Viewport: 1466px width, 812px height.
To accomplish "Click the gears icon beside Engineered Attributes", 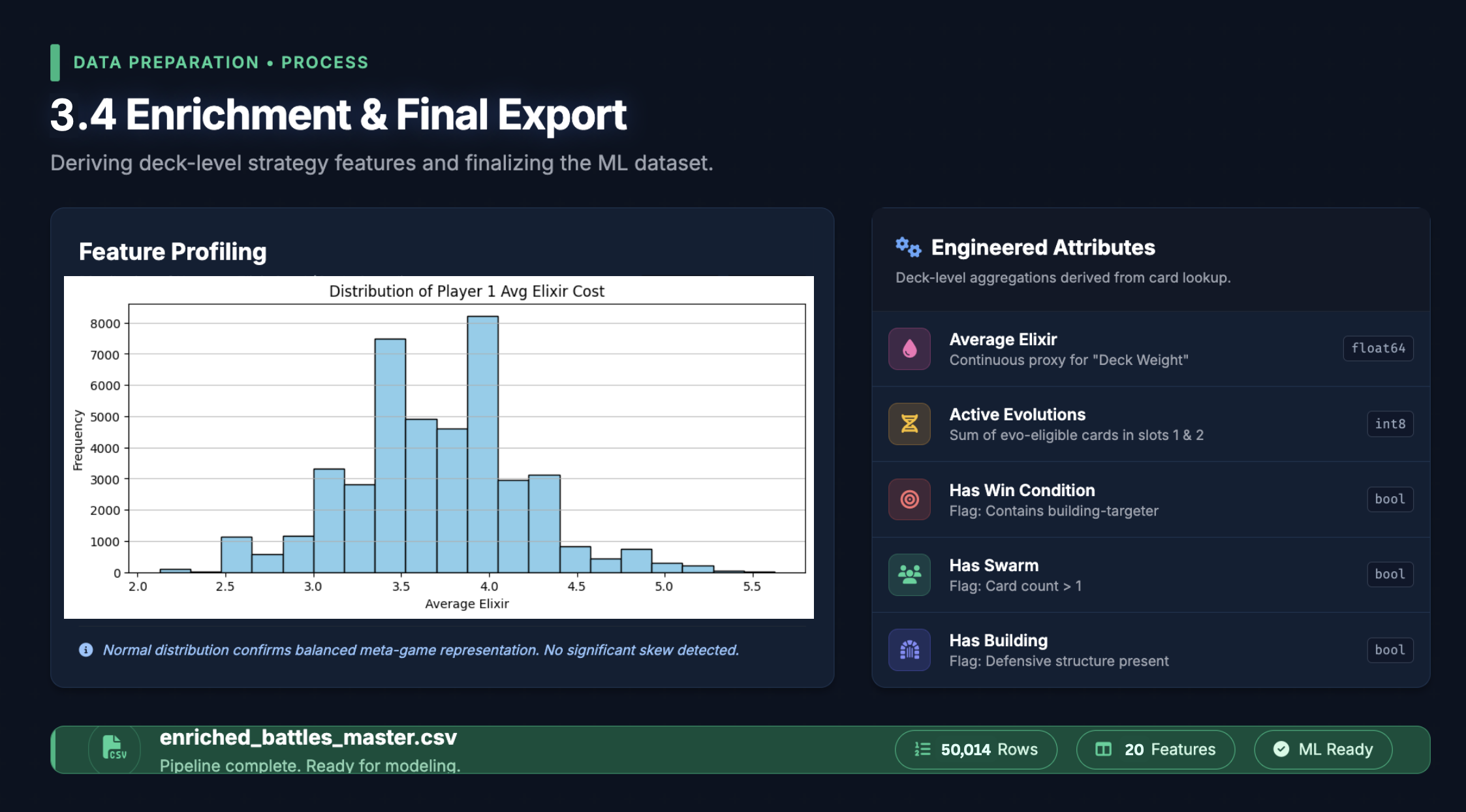I will pos(908,247).
